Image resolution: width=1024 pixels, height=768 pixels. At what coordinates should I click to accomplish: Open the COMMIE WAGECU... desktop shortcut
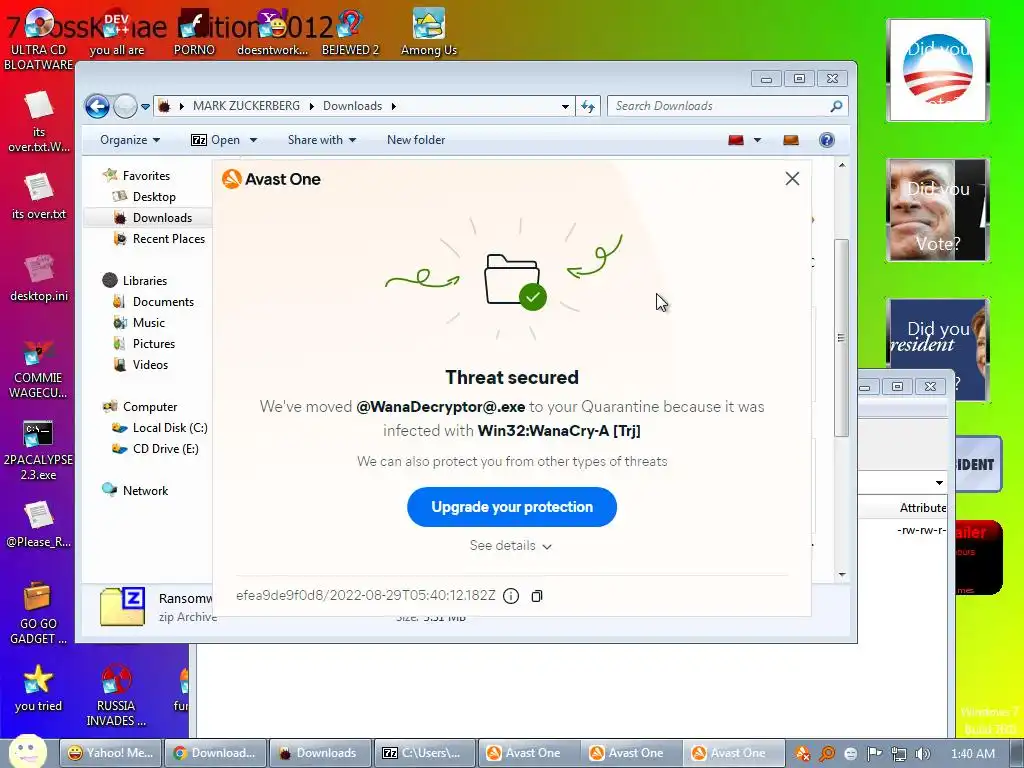pyautogui.click(x=39, y=369)
